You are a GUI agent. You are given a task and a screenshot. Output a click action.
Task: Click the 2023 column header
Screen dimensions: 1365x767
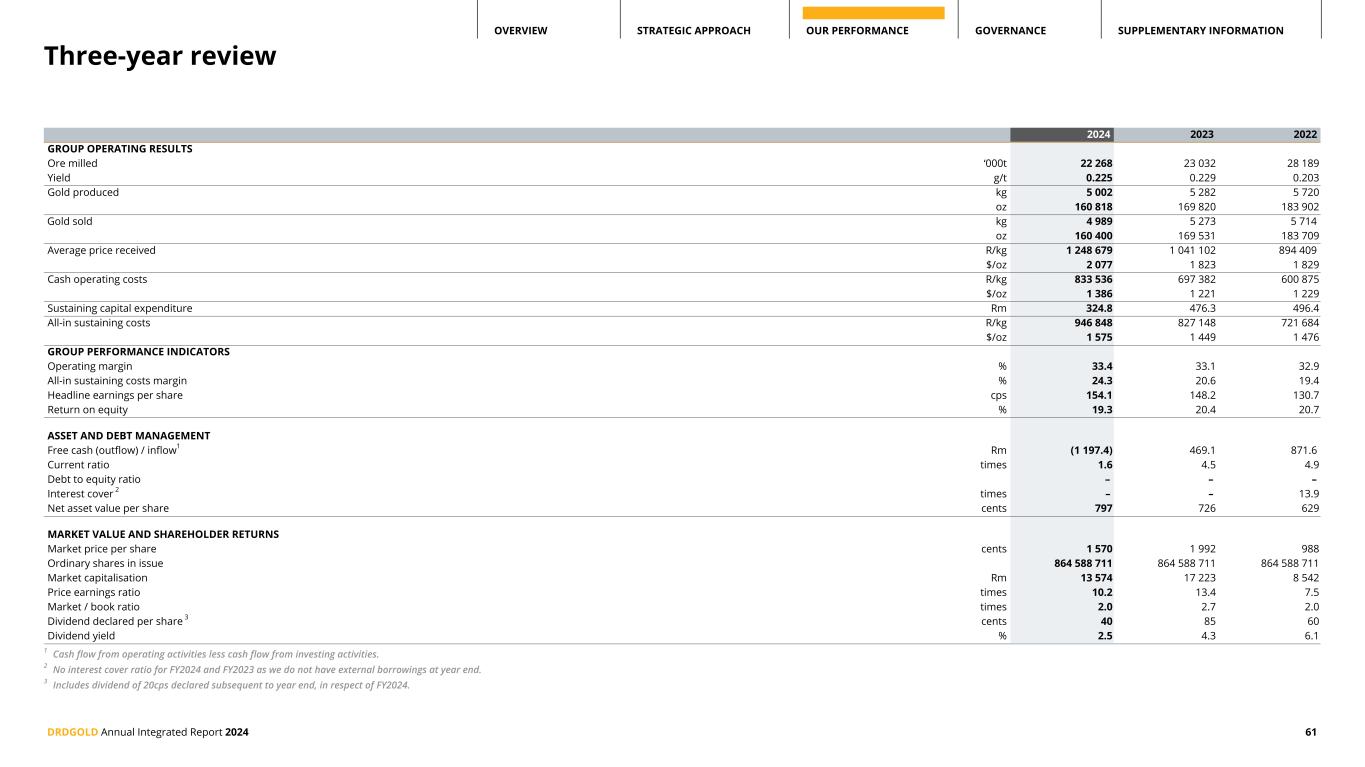(1201, 135)
